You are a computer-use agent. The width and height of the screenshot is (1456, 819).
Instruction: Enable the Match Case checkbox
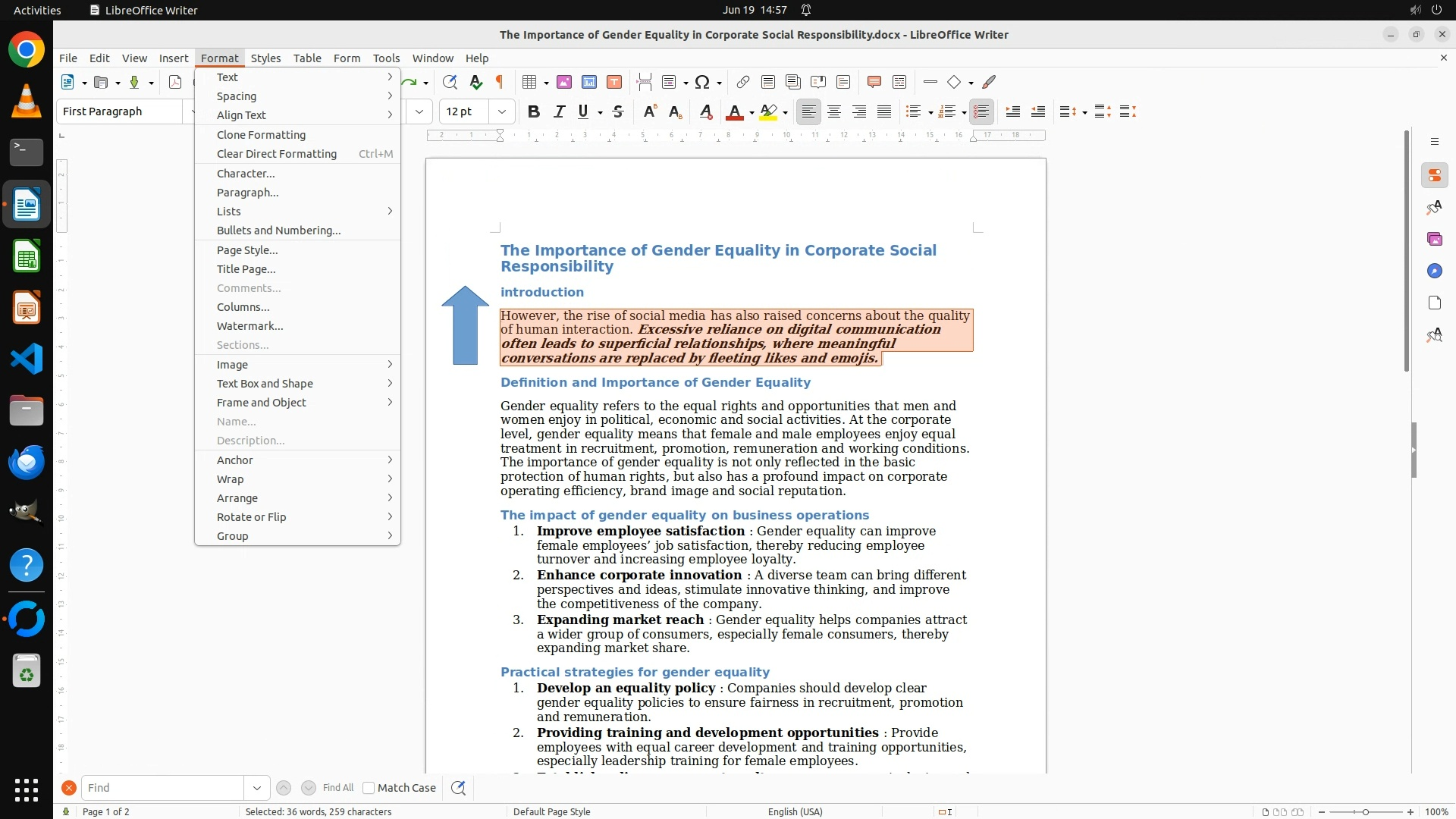coord(369,788)
